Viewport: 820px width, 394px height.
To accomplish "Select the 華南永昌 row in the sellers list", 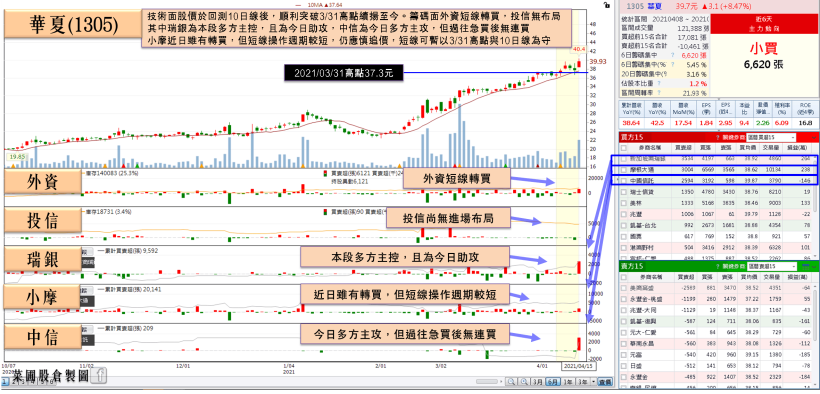I will click(716, 343).
